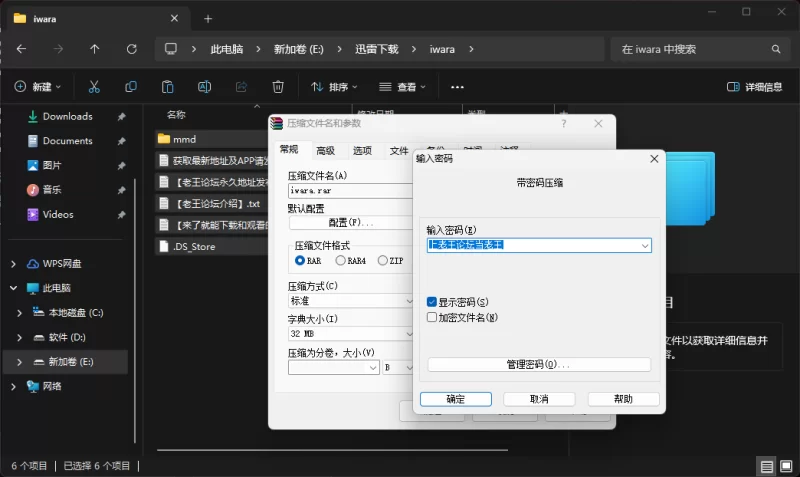Click the Delete trash can icon

click(279, 87)
